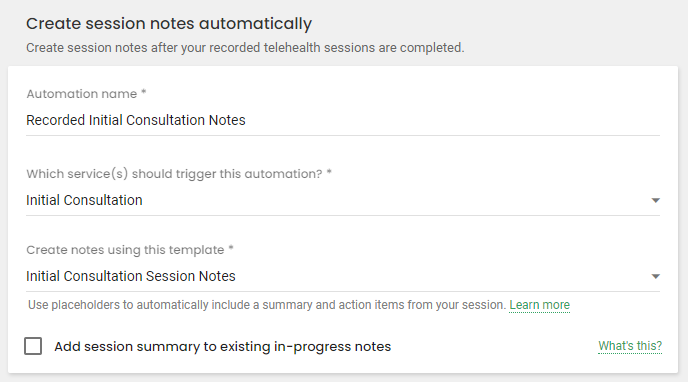Click the 'Automation name' field label

[82, 94]
